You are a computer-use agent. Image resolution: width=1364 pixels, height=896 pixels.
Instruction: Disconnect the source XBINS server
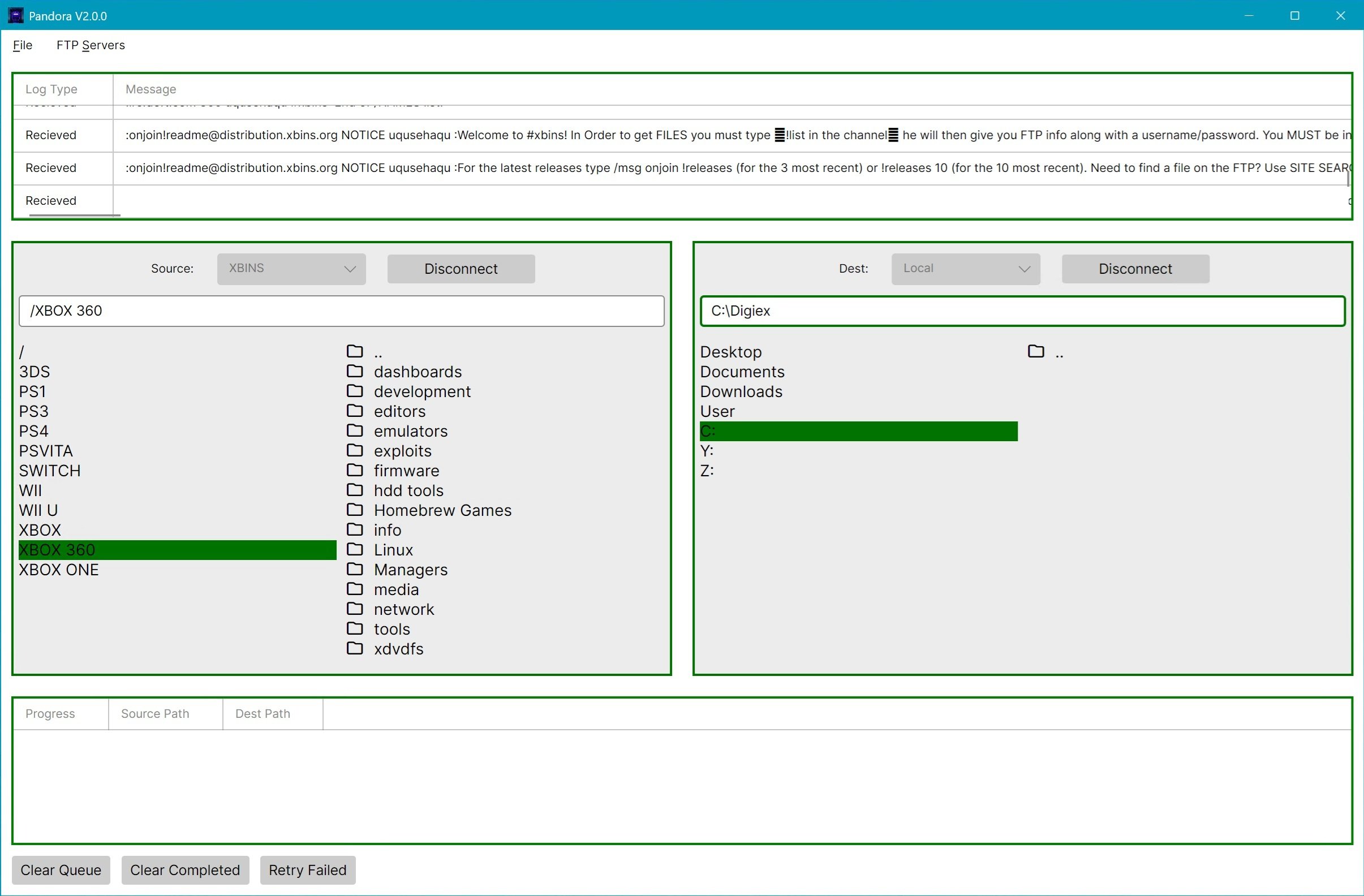tap(461, 269)
